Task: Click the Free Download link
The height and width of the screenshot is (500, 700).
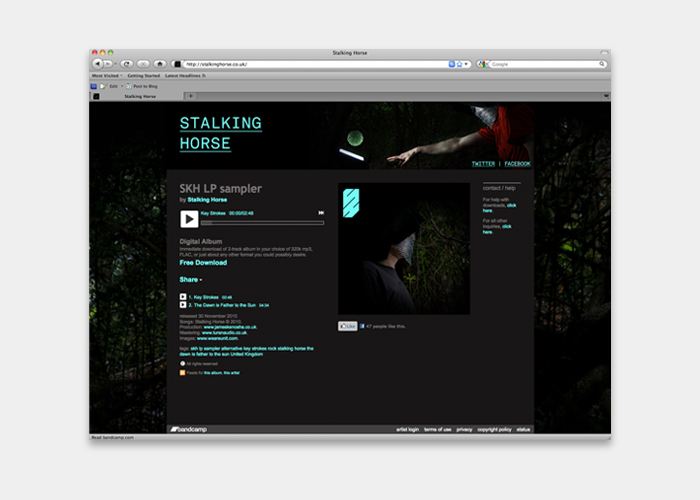Action: pyautogui.click(x=203, y=262)
